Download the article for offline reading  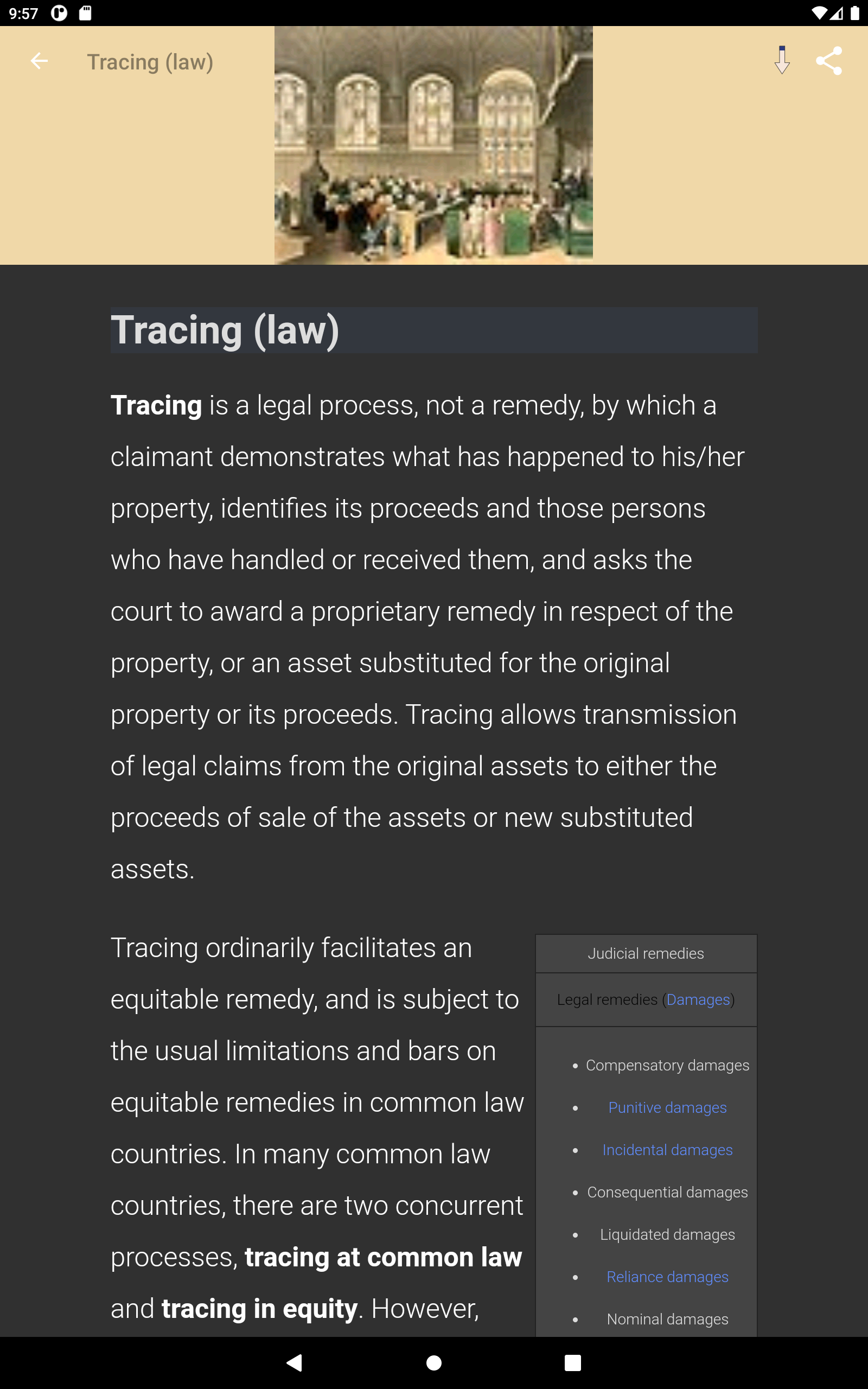782,60
